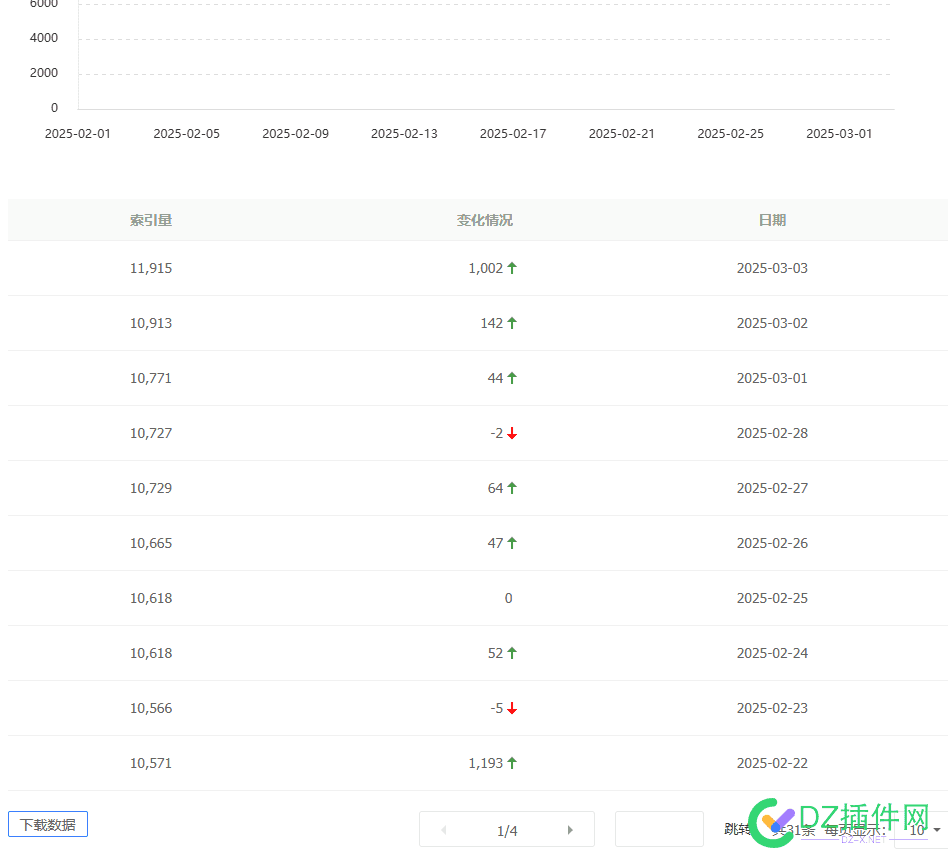Expand the per-page count selector showing 10
Viewport: 948px width, 863px height.
(918, 830)
